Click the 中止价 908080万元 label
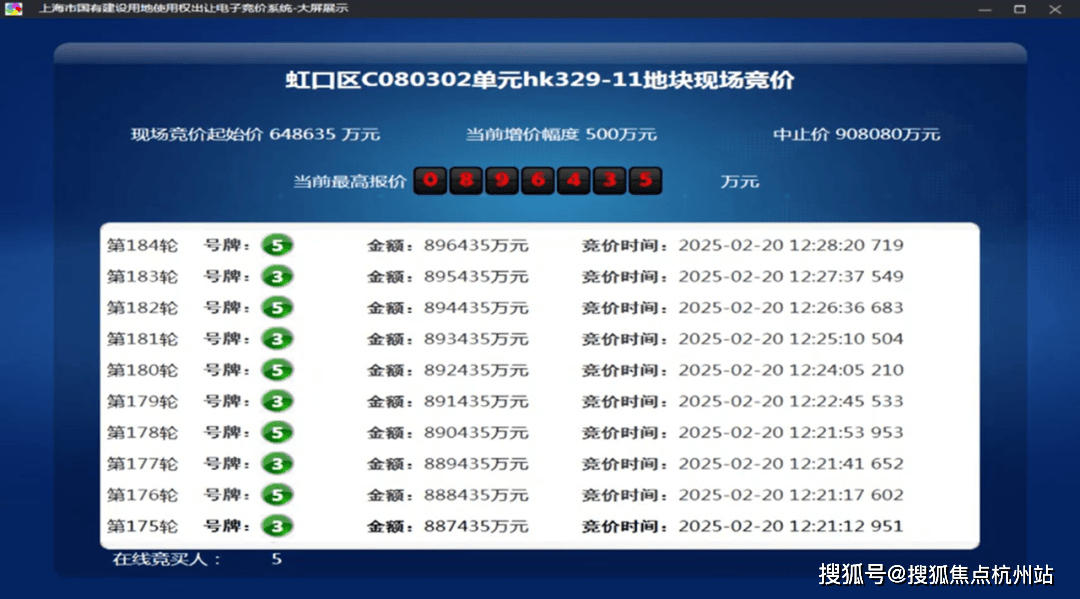1080x599 pixels. [856, 134]
